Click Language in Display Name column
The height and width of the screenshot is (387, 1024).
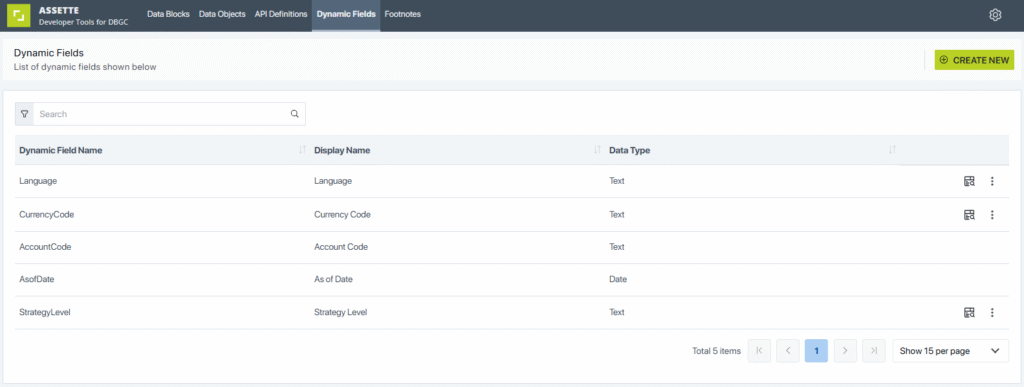pos(333,181)
